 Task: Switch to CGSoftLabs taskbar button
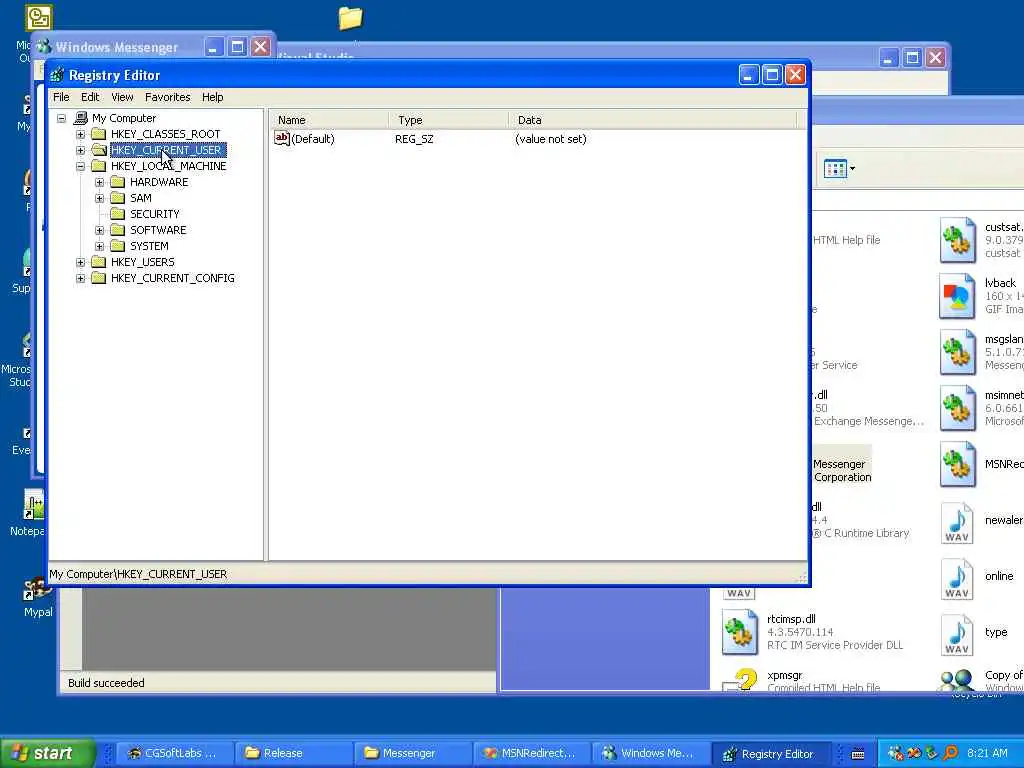[x=174, y=753]
